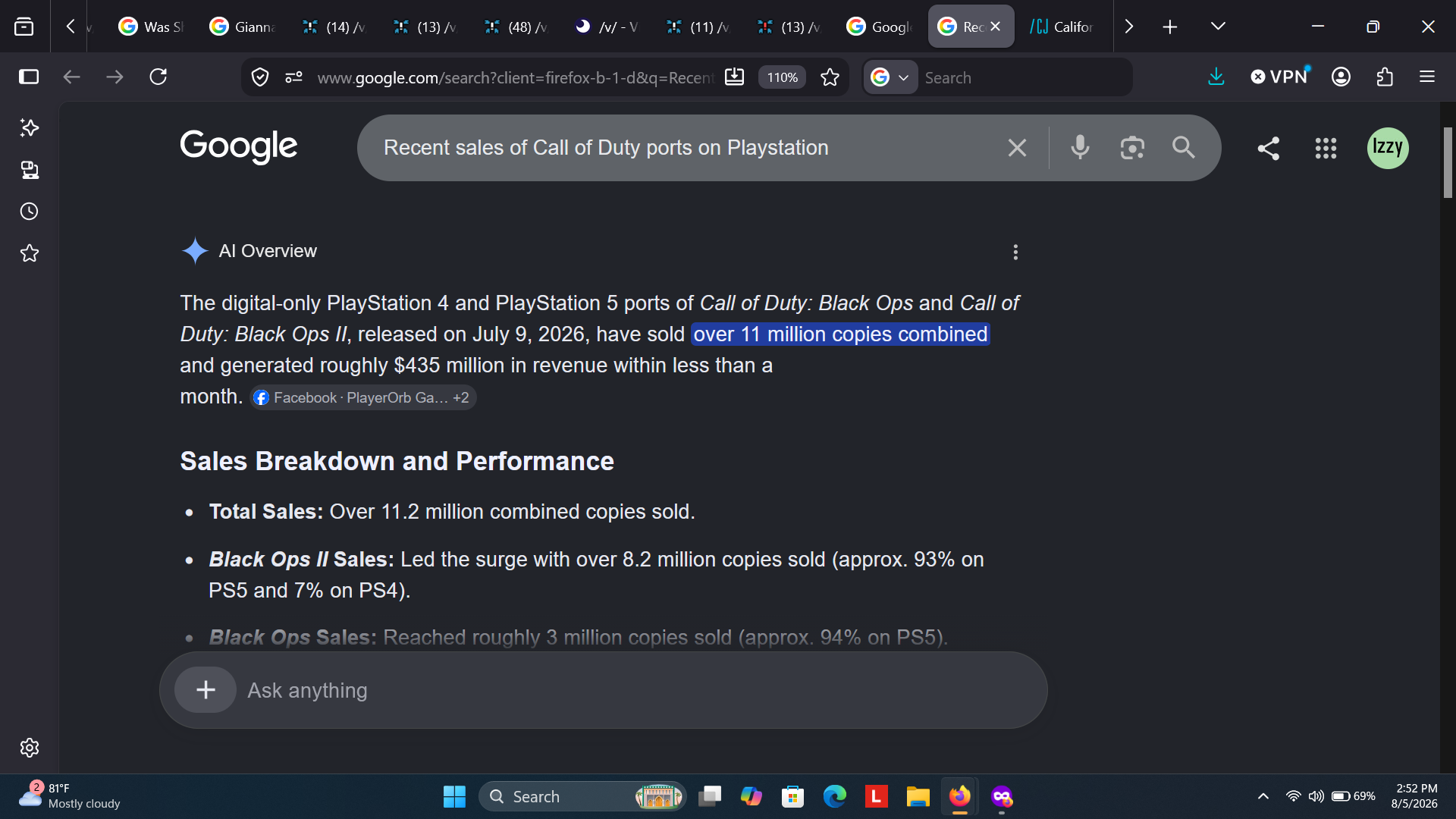Clear the Google search query
Image resolution: width=1456 pixels, height=819 pixels.
coord(1017,148)
